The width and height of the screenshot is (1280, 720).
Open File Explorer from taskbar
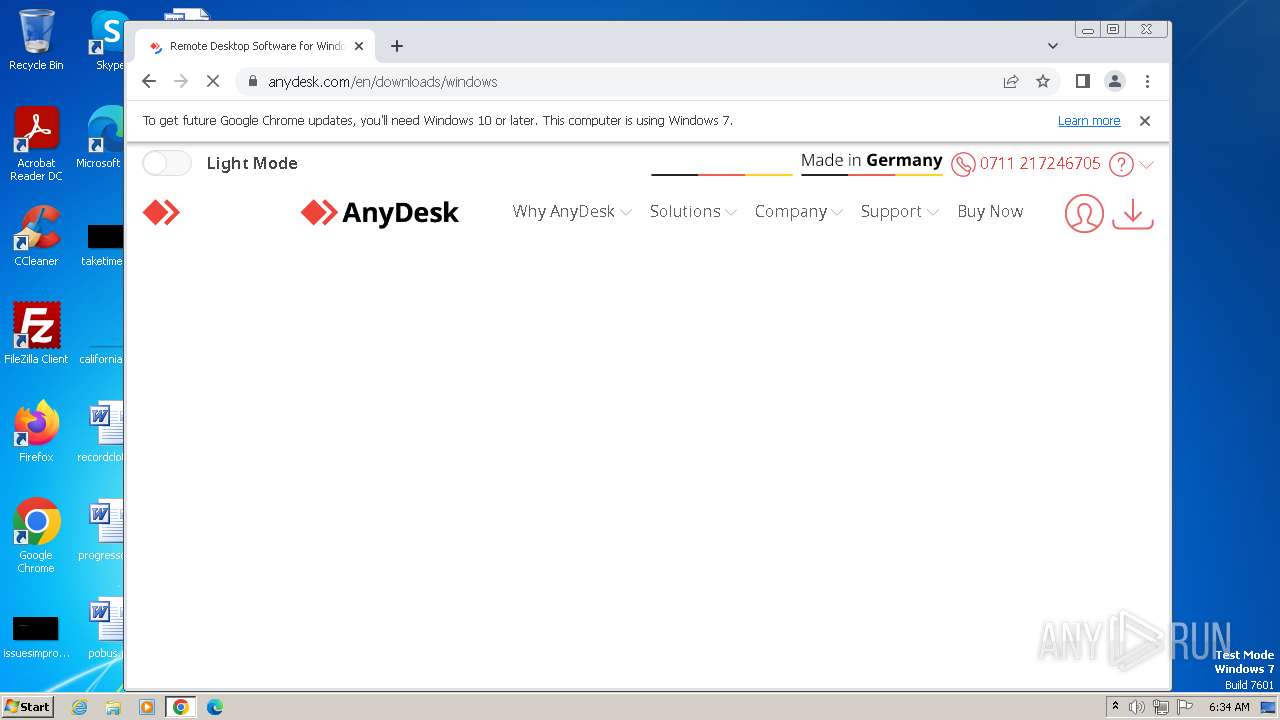[x=113, y=707]
